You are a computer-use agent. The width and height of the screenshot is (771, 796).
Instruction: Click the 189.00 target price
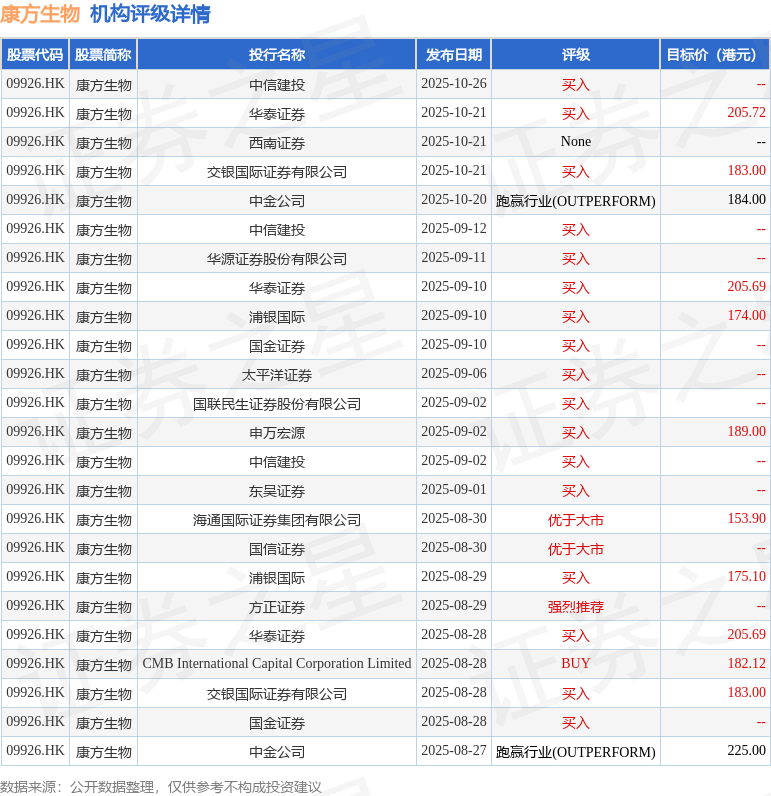point(746,431)
